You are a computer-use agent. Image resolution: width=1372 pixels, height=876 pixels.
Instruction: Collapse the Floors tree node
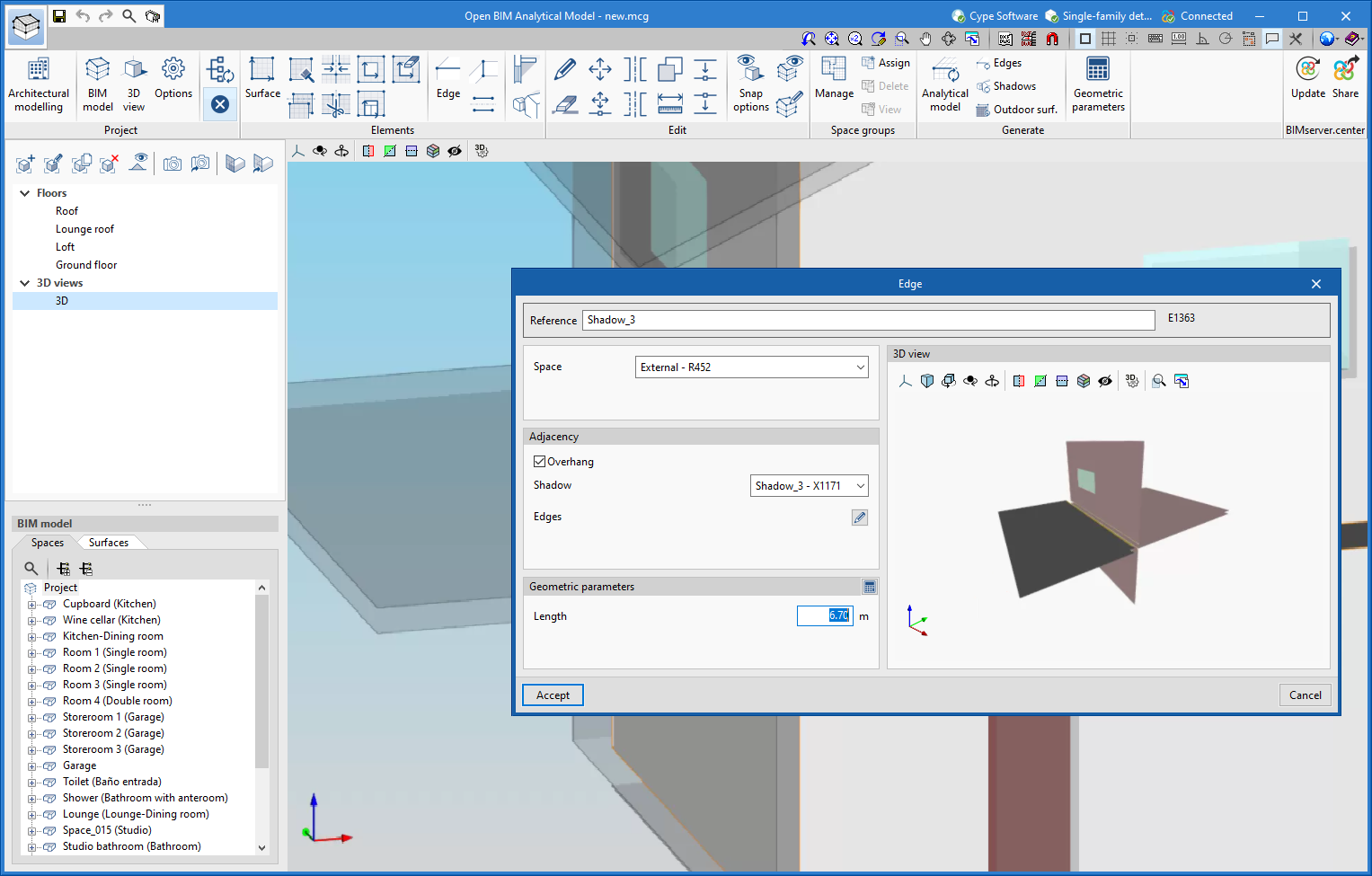[x=24, y=192]
